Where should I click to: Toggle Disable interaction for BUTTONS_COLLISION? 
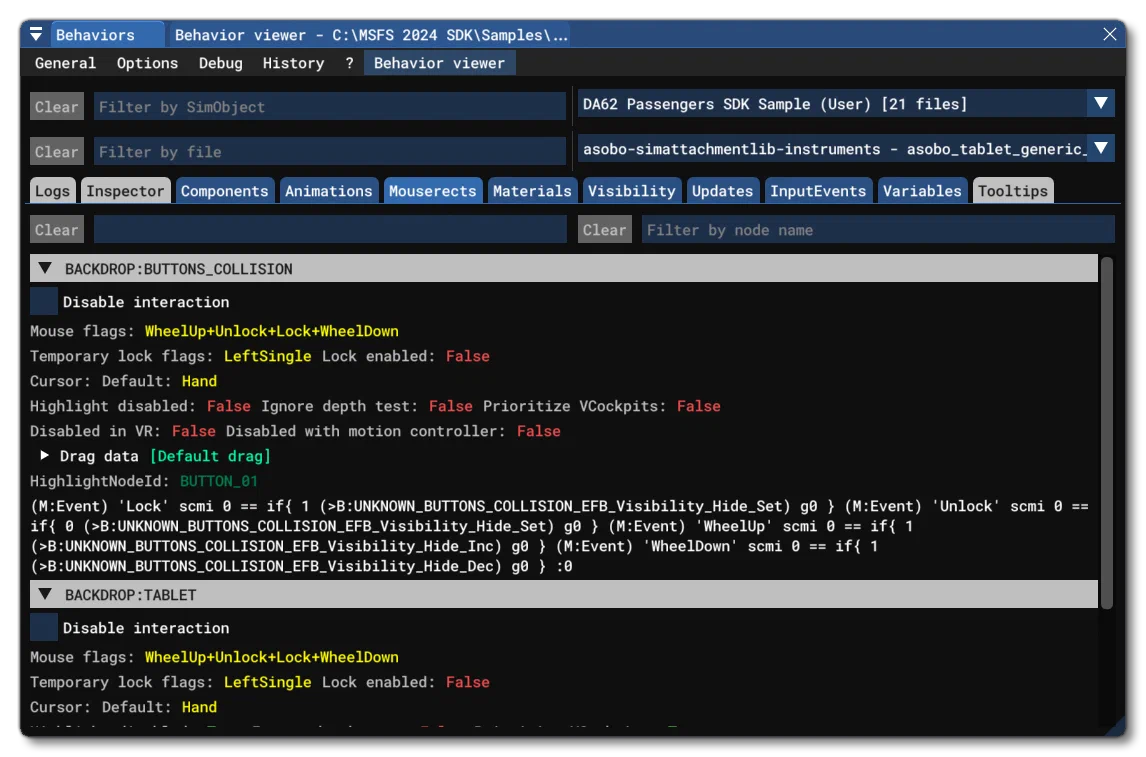[44, 301]
